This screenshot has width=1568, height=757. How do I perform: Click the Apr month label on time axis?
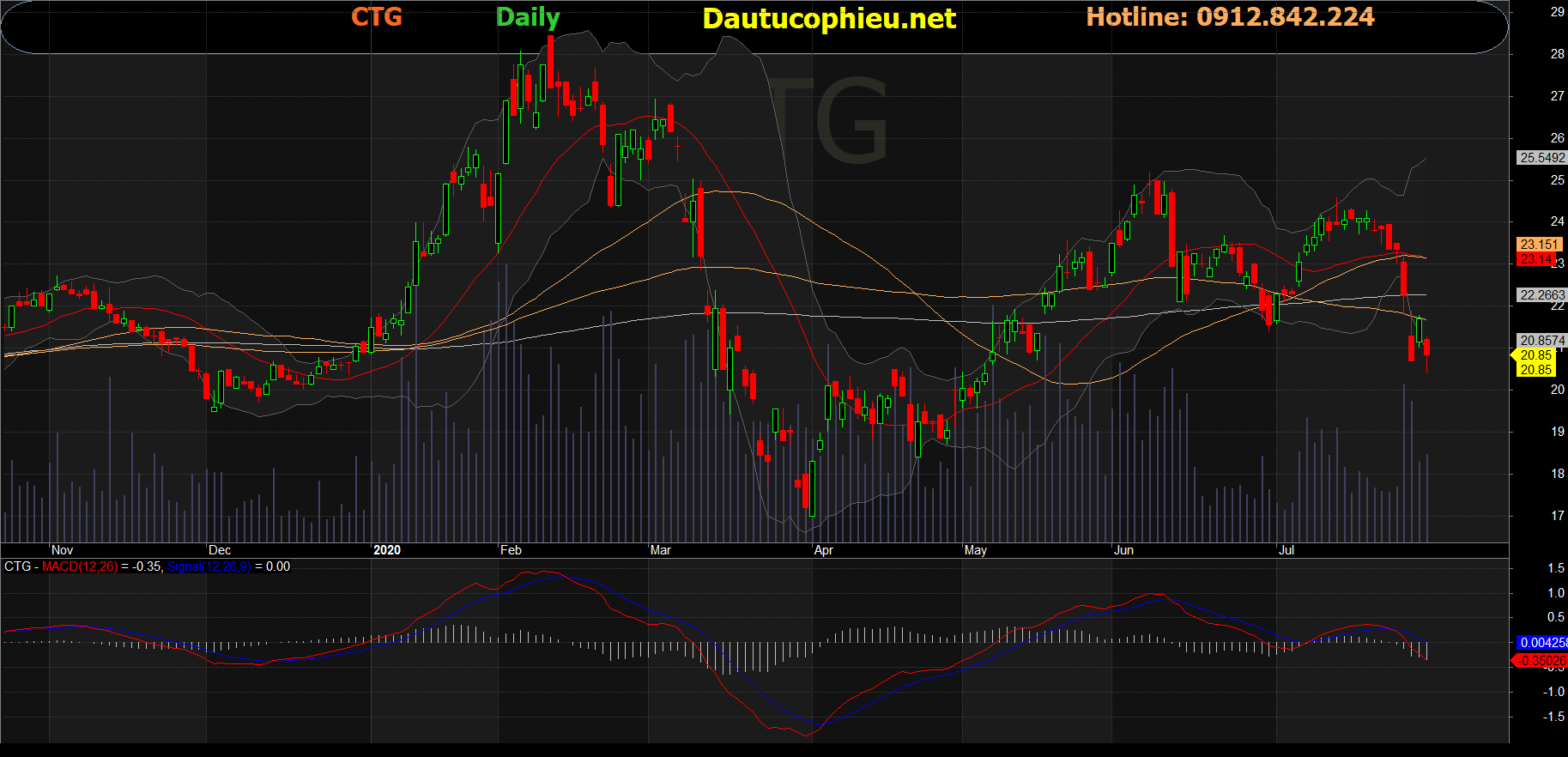click(x=824, y=550)
